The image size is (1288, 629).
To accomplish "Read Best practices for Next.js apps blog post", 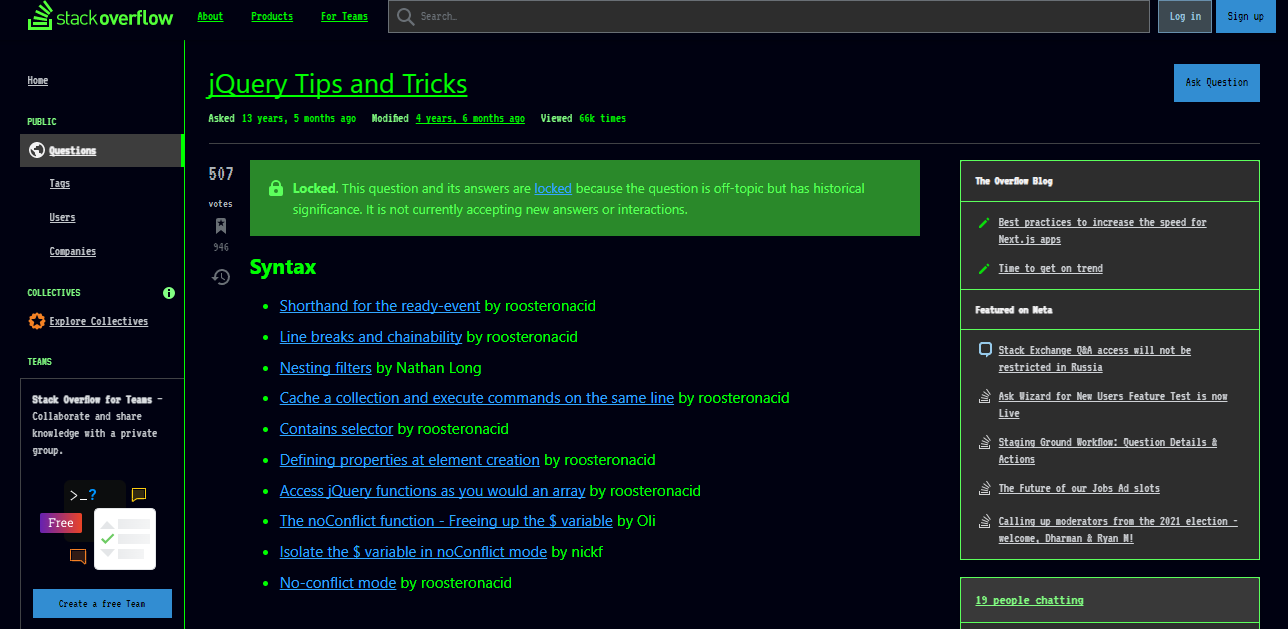I will [x=1102, y=231].
